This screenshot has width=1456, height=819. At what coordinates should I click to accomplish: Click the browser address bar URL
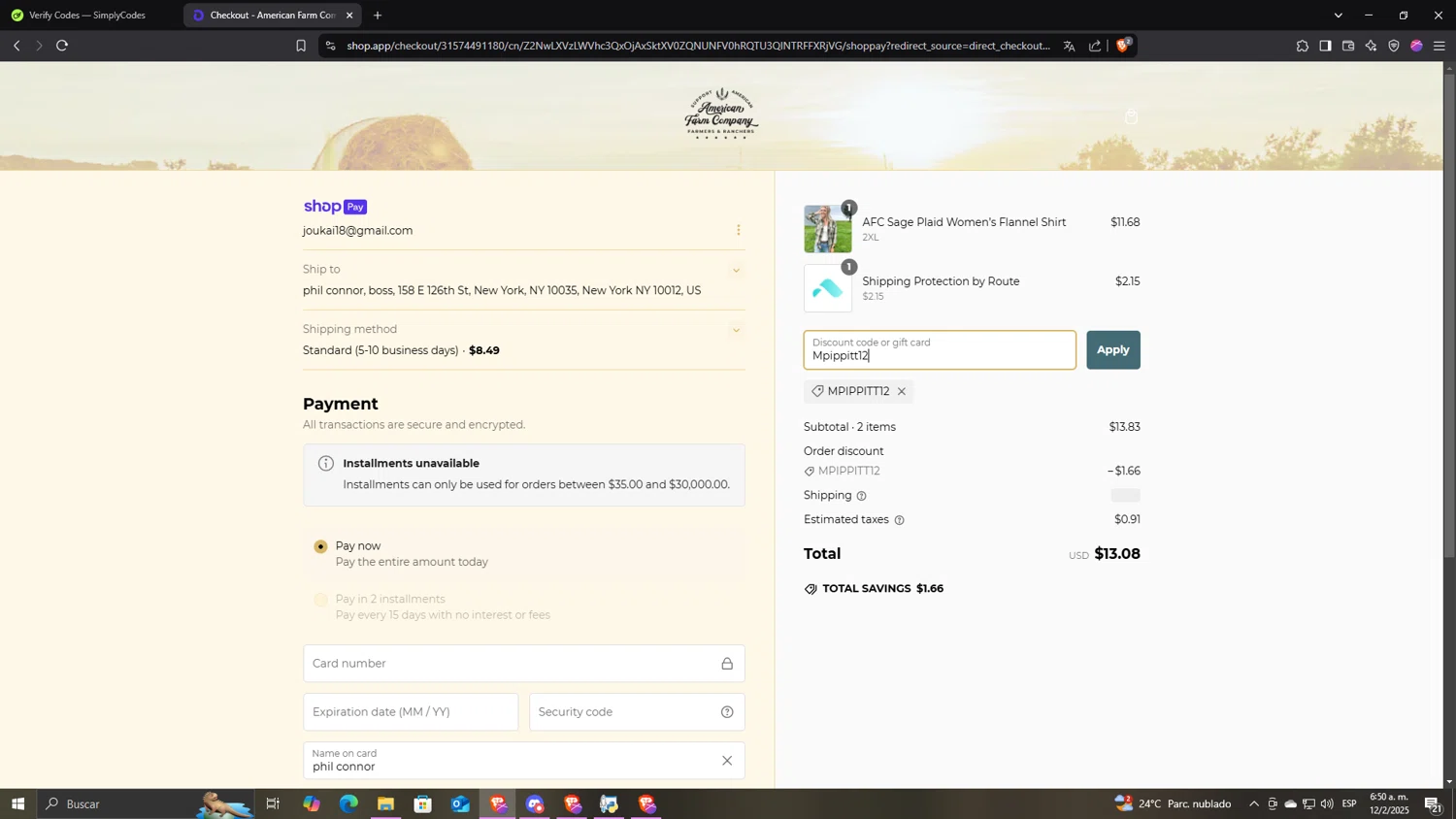pyautogui.click(x=698, y=46)
